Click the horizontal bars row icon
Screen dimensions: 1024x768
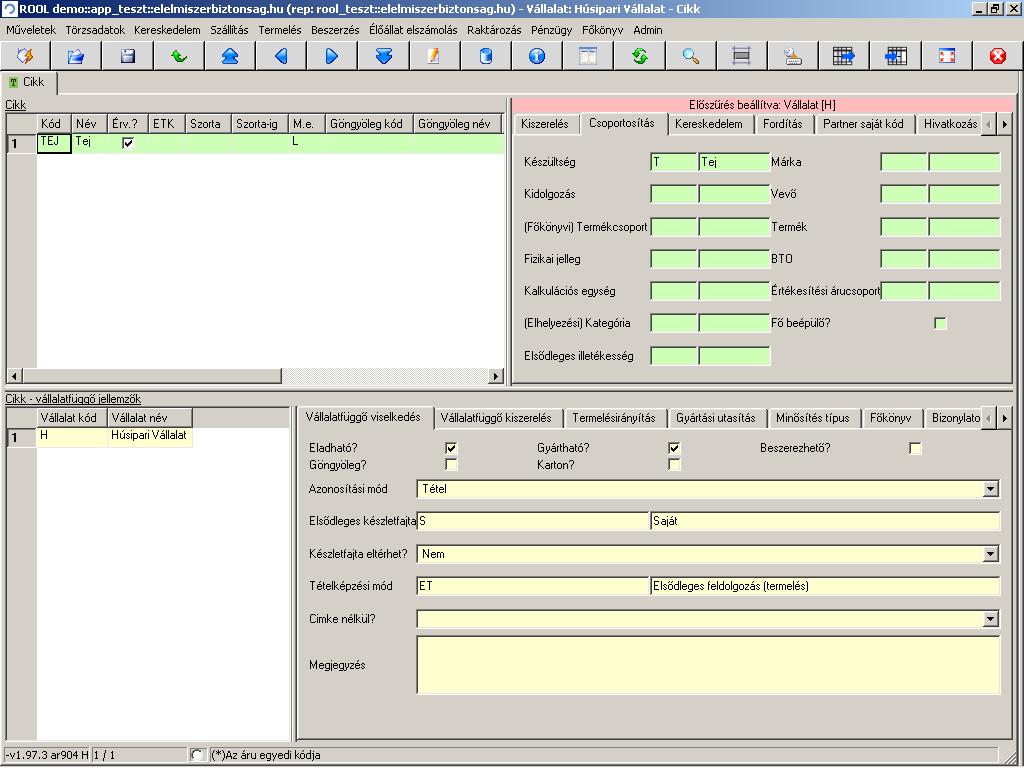(x=741, y=56)
